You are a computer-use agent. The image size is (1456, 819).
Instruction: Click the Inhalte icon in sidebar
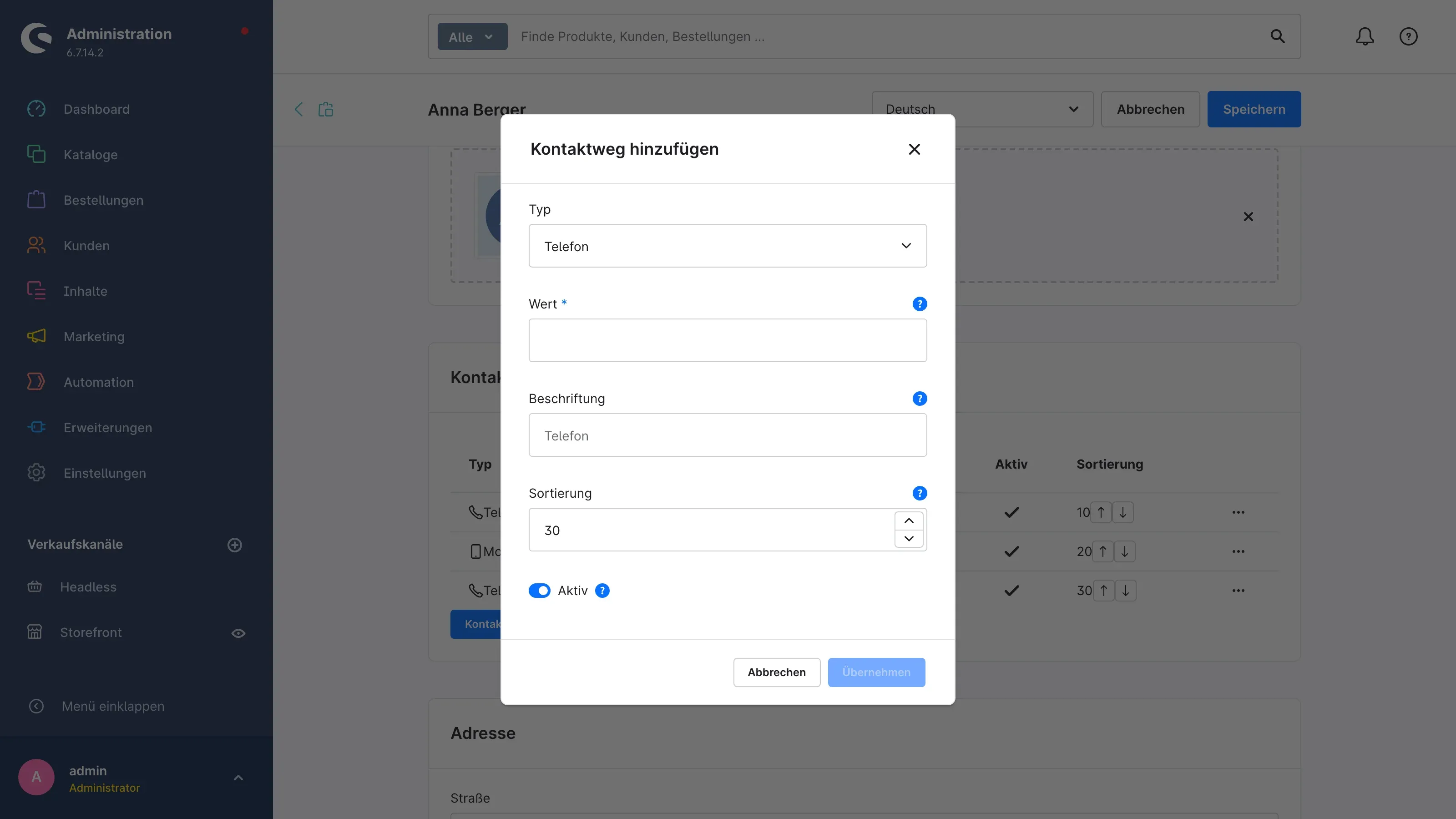(36, 291)
